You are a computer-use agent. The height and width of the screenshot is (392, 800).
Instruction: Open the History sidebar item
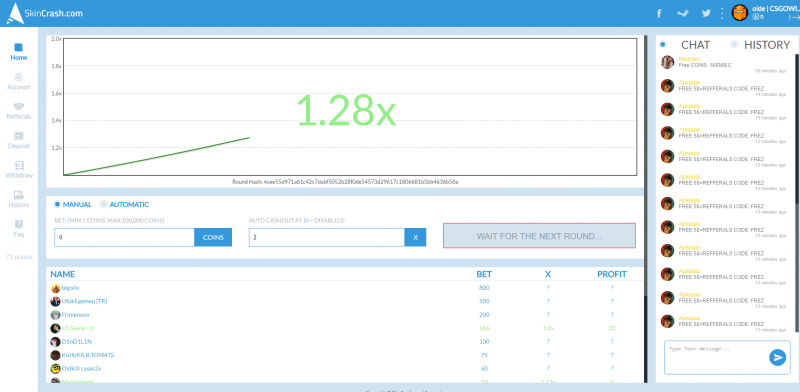coord(19,200)
